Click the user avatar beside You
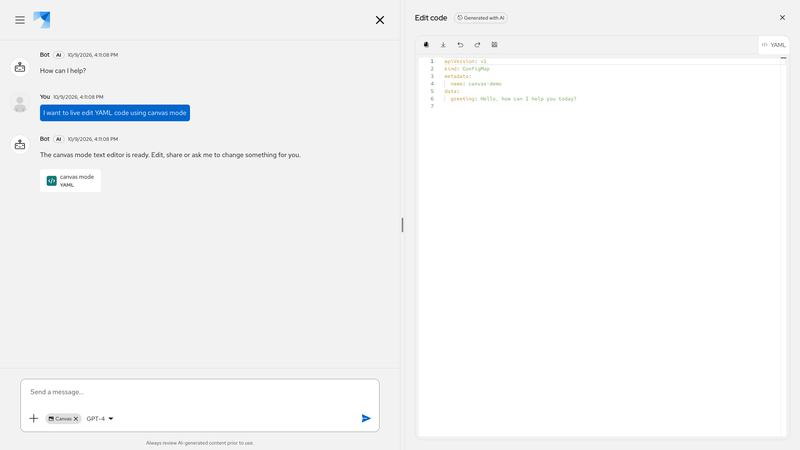This screenshot has width=800, height=450. [20, 103]
